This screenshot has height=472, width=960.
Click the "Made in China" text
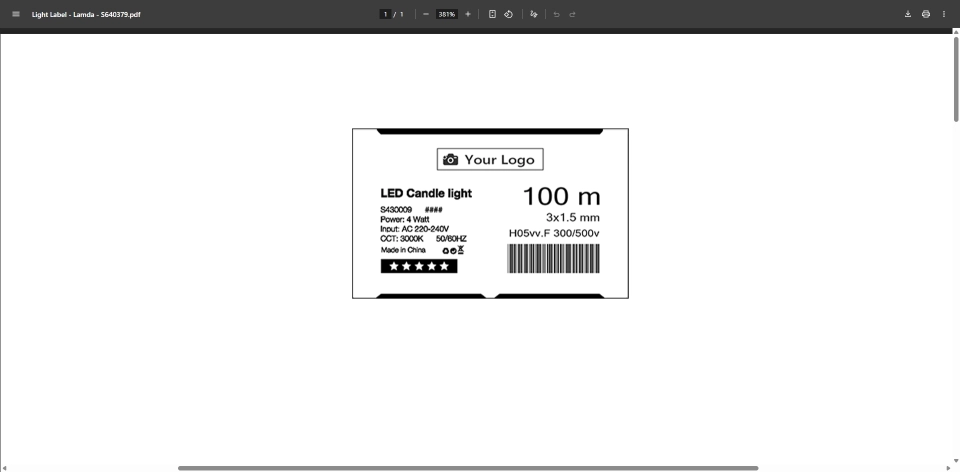(x=403, y=250)
